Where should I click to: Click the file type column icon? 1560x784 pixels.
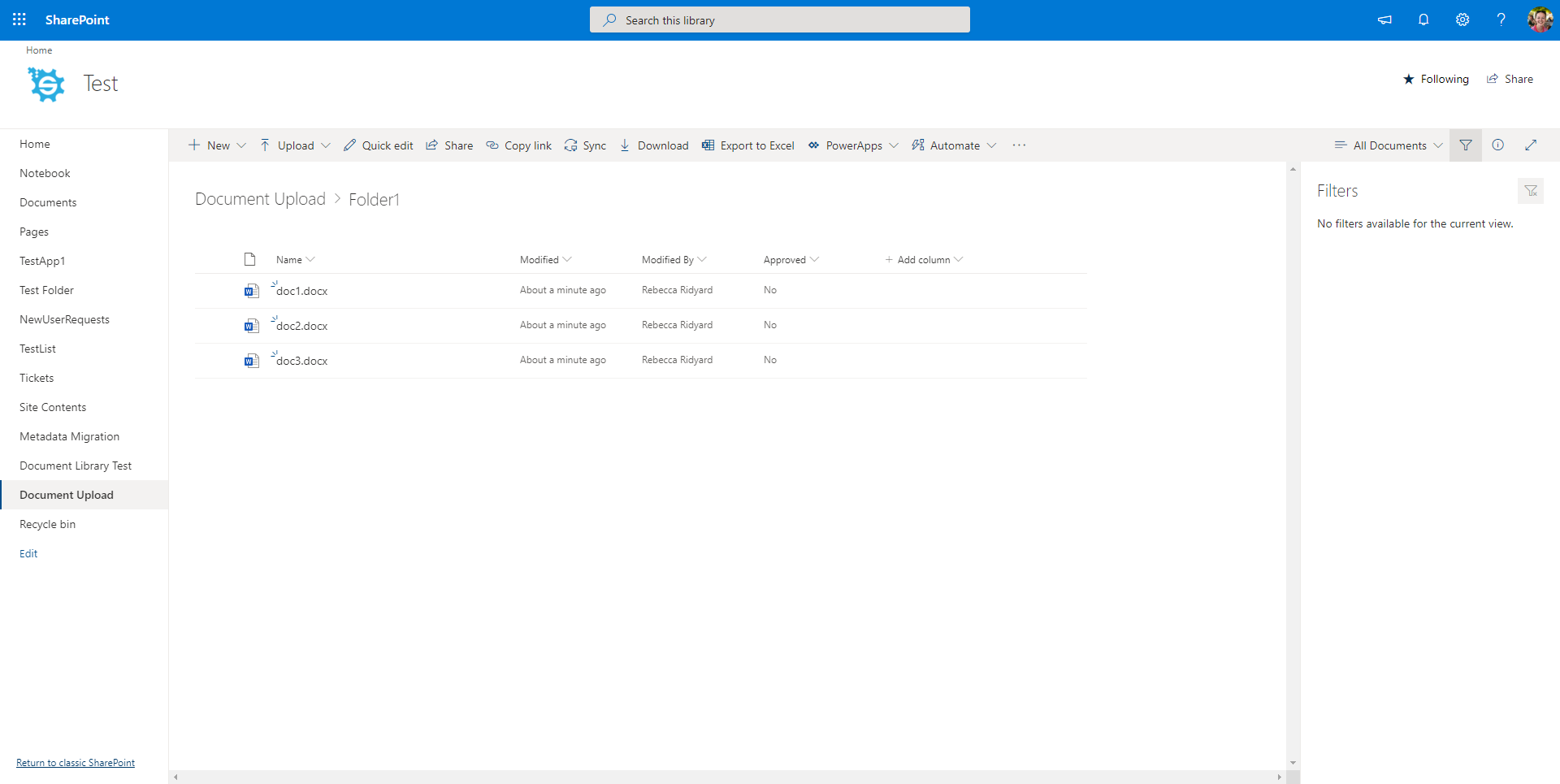[250, 259]
